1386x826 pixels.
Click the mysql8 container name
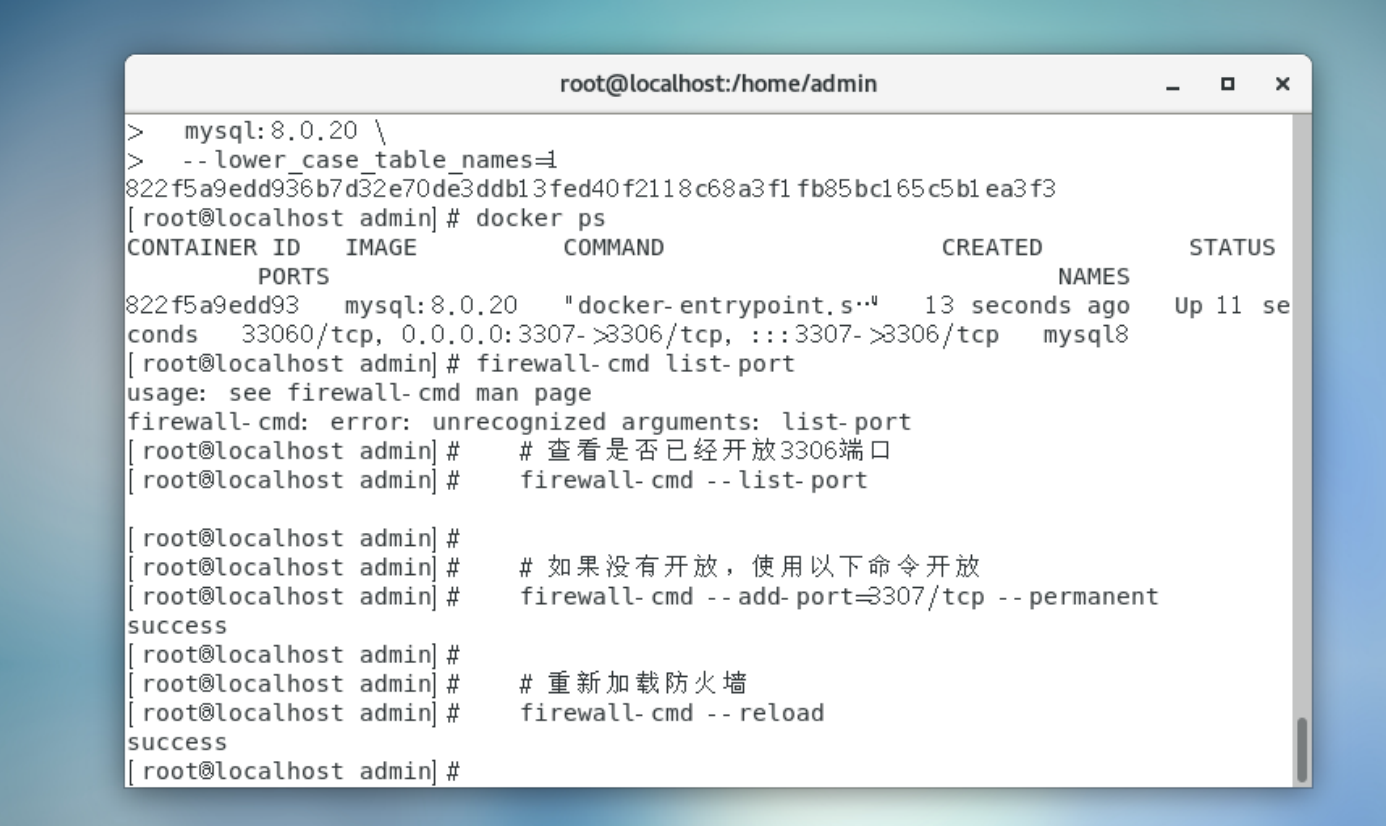[1085, 334]
